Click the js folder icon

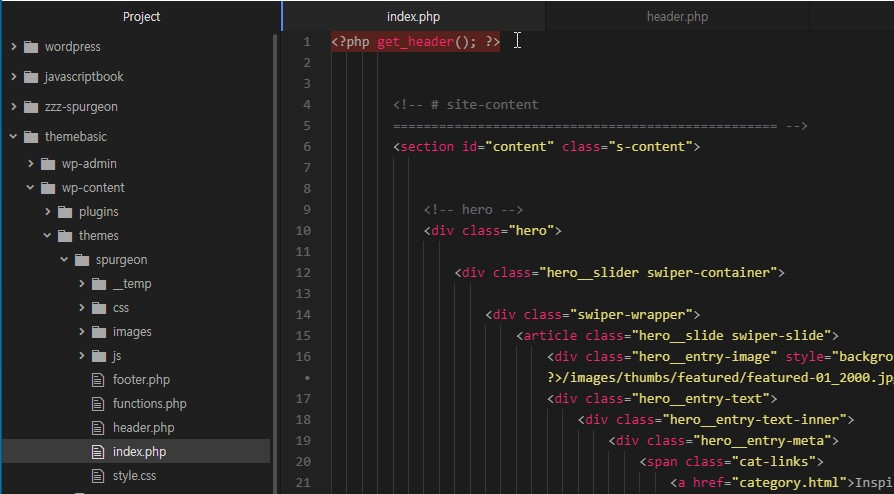tap(99, 355)
